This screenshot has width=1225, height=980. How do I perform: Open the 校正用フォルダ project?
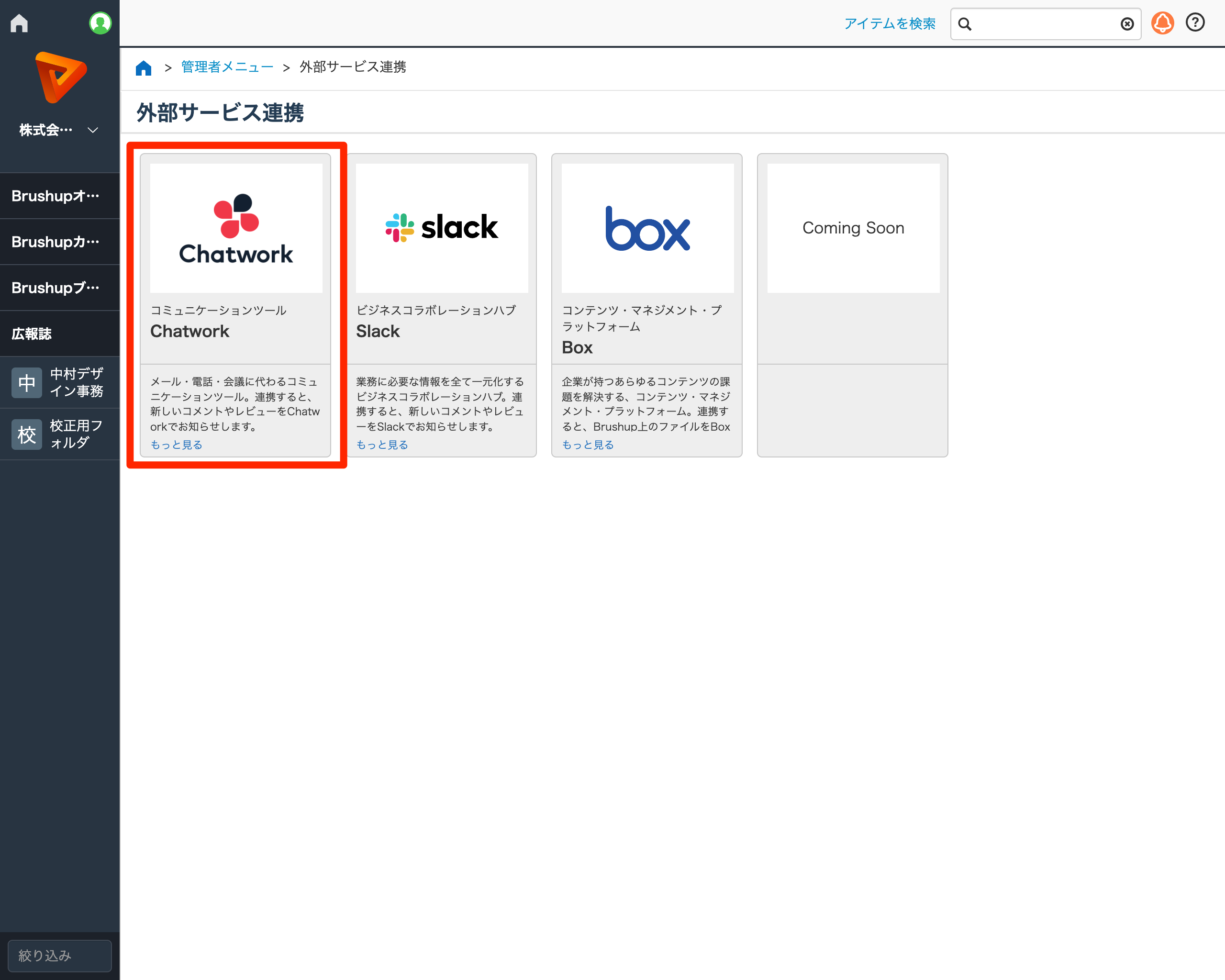click(x=60, y=434)
